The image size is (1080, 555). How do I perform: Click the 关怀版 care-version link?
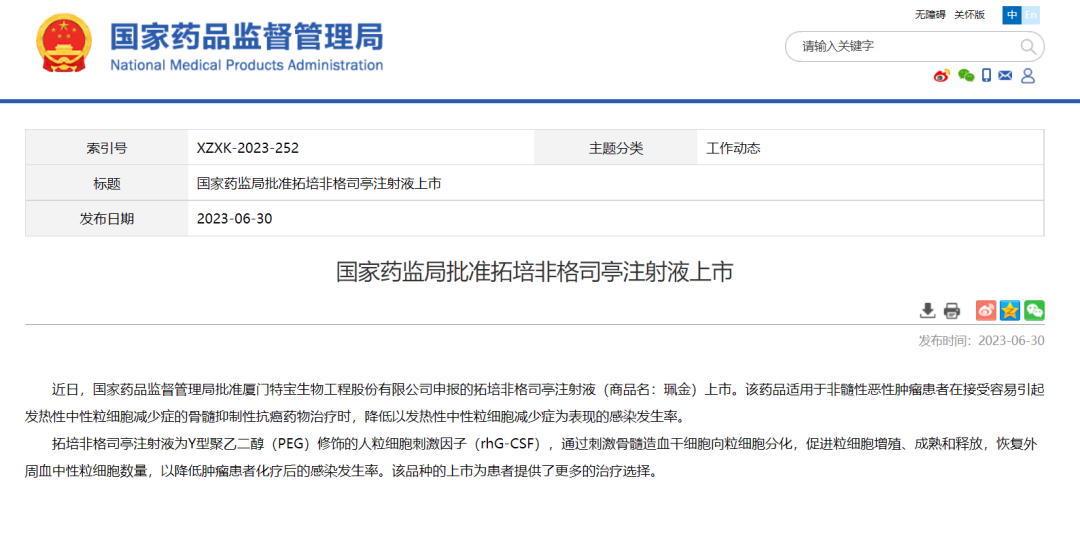969,14
